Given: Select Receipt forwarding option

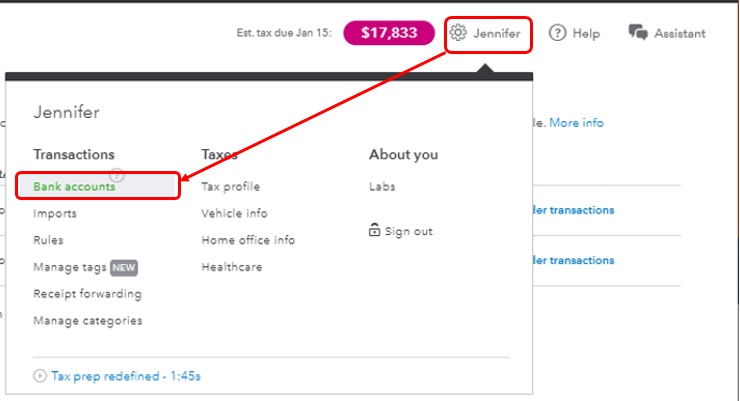Looking at the screenshot, I should [87, 294].
